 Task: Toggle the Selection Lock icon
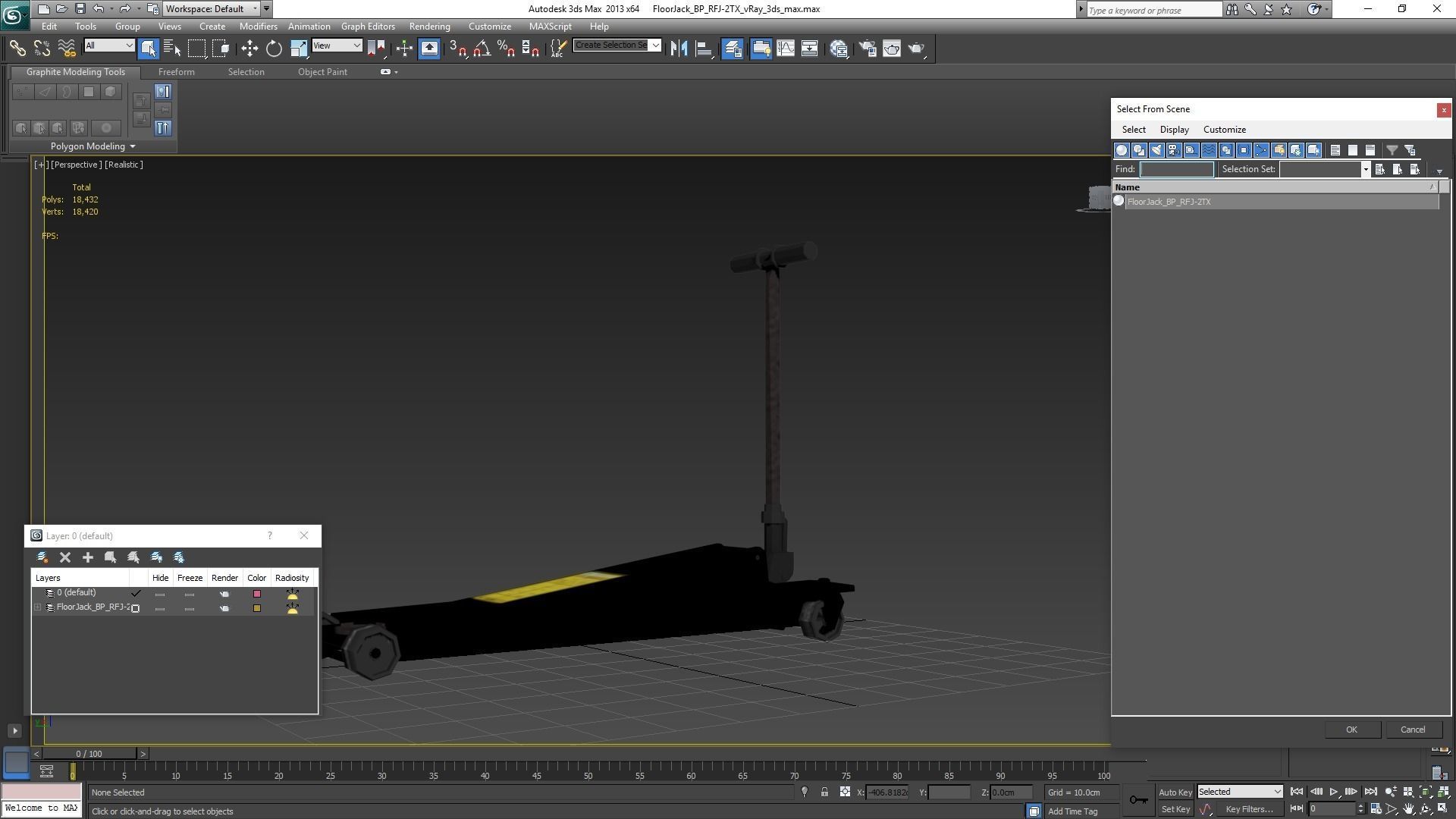click(x=824, y=792)
